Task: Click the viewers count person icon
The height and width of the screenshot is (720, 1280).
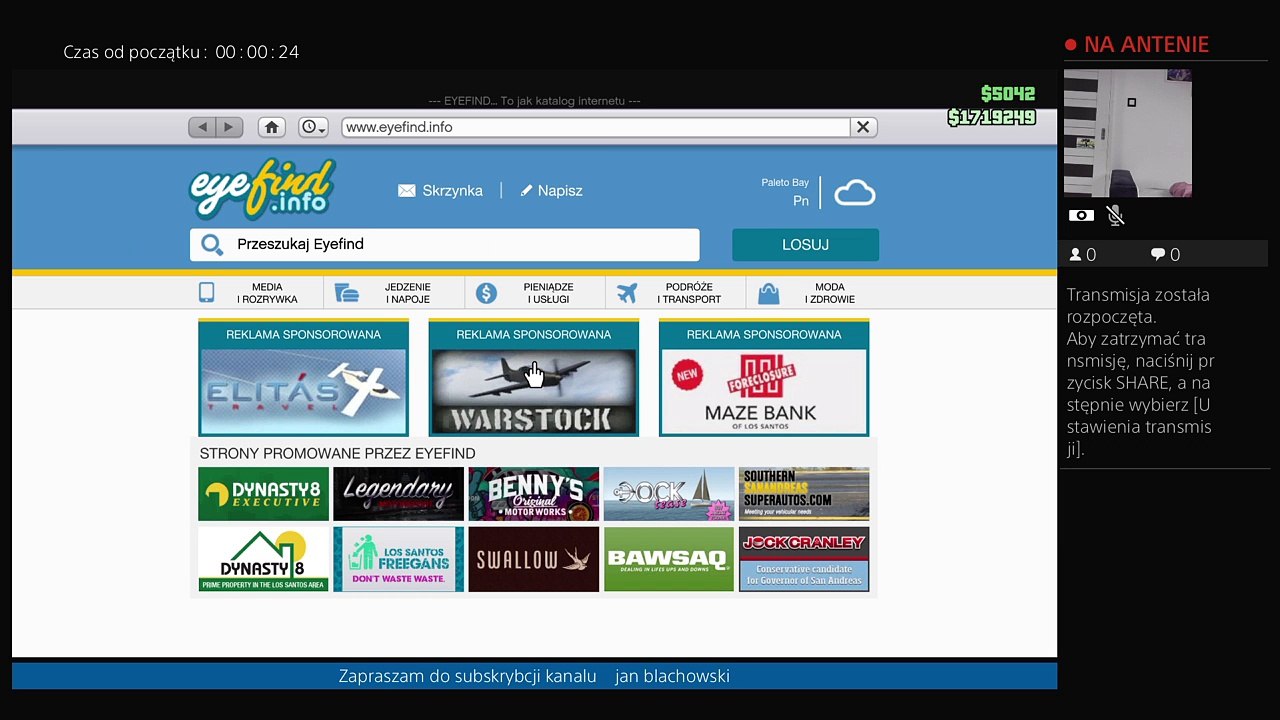Action: (x=1076, y=255)
